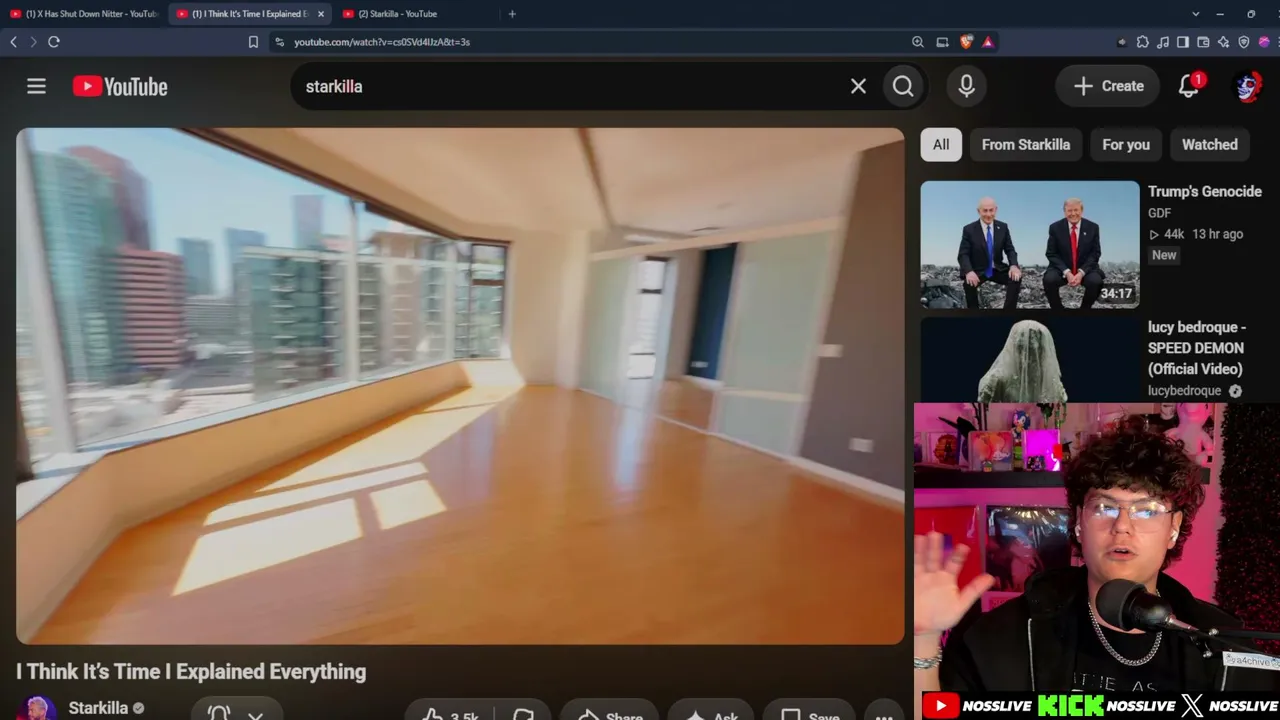Open site settings icon in address bar
The width and height of the screenshot is (1280, 720).
click(x=280, y=42)
